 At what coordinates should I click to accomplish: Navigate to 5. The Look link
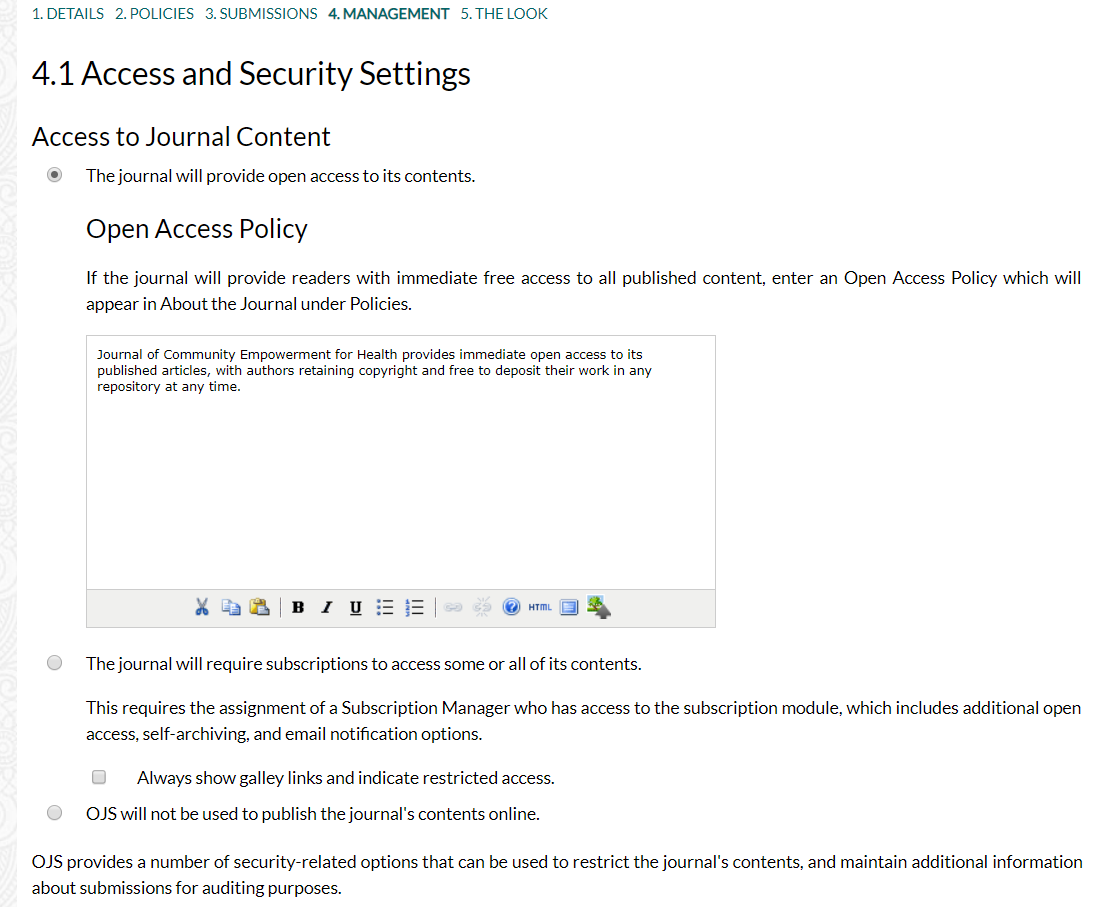click(x=504, y=14)
